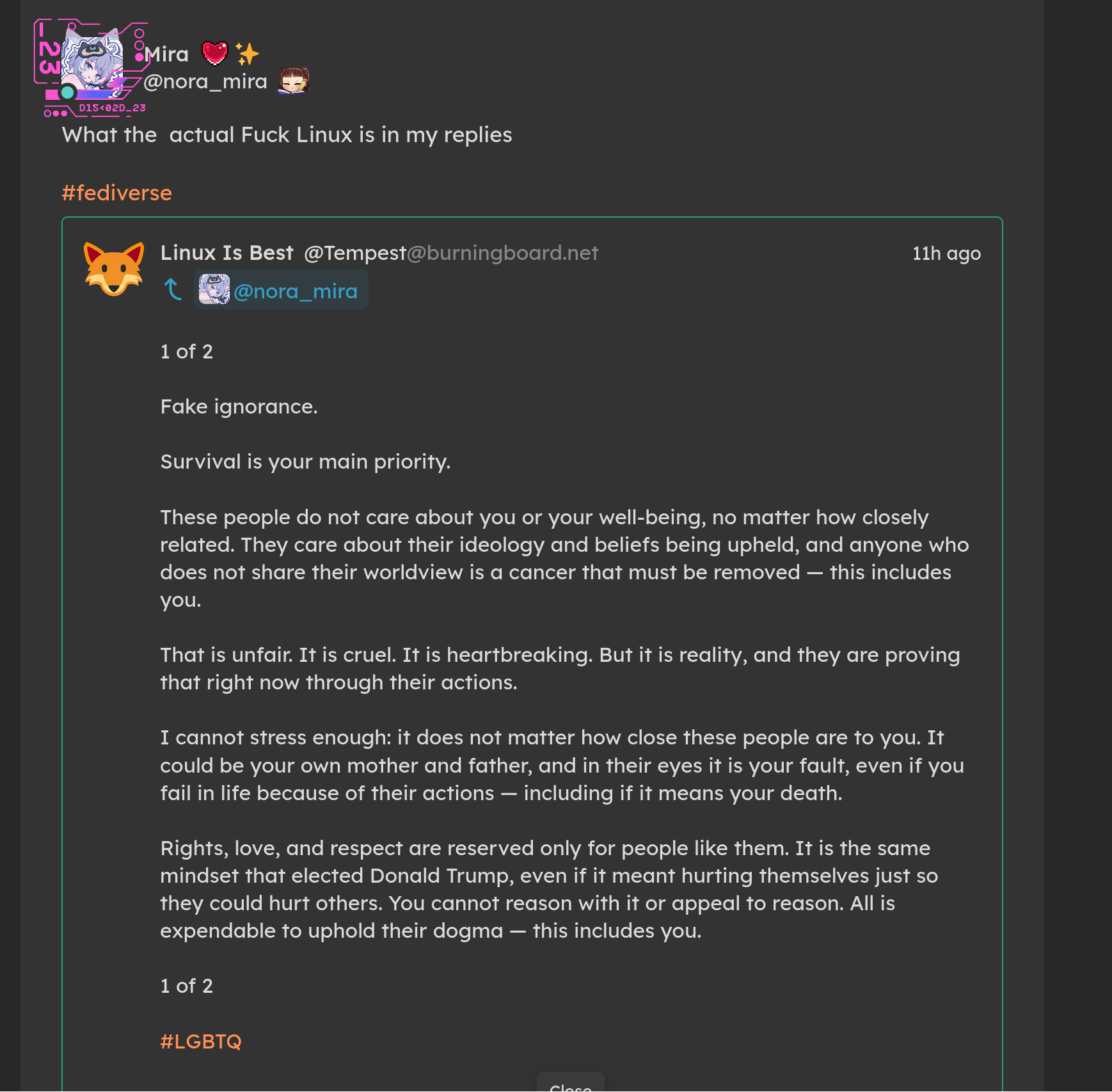
Task: Open the Mira display name profile
Action: (x=167, y=54)
